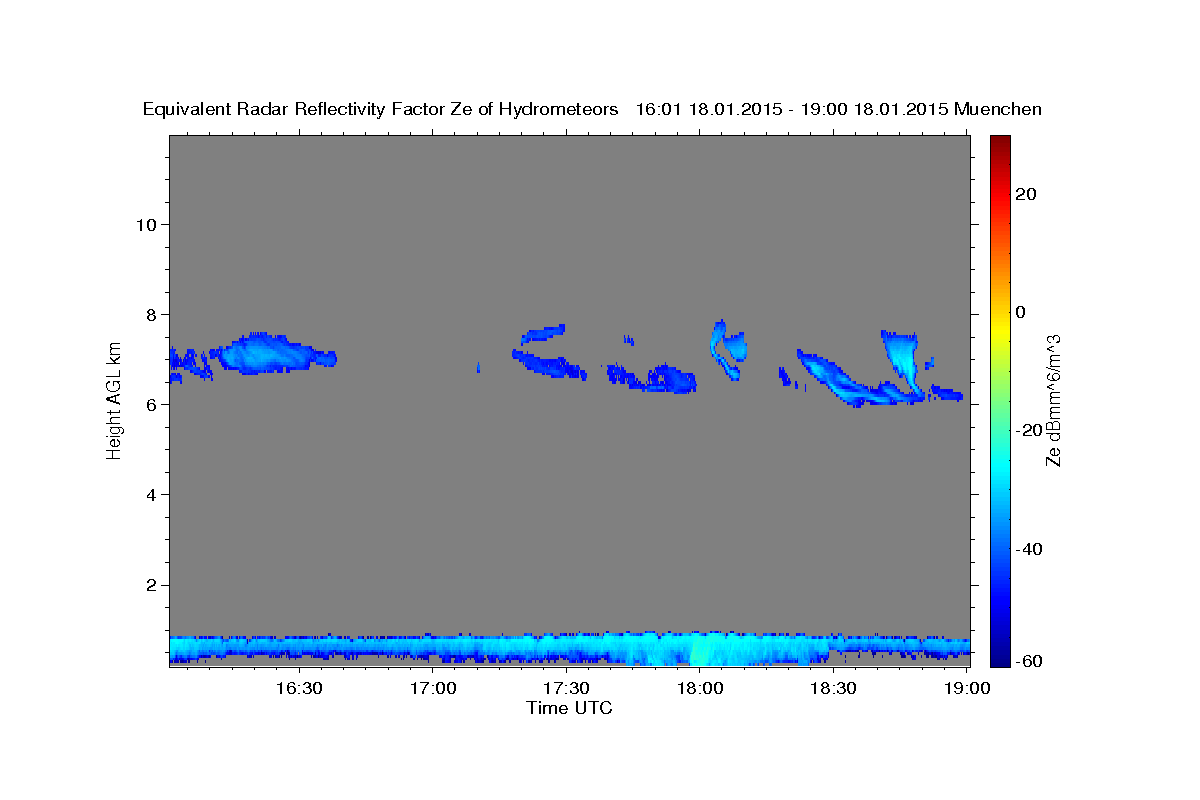Click the height tick label 2
Viewport: 1200px width, 800px height.
click(151, 585)
